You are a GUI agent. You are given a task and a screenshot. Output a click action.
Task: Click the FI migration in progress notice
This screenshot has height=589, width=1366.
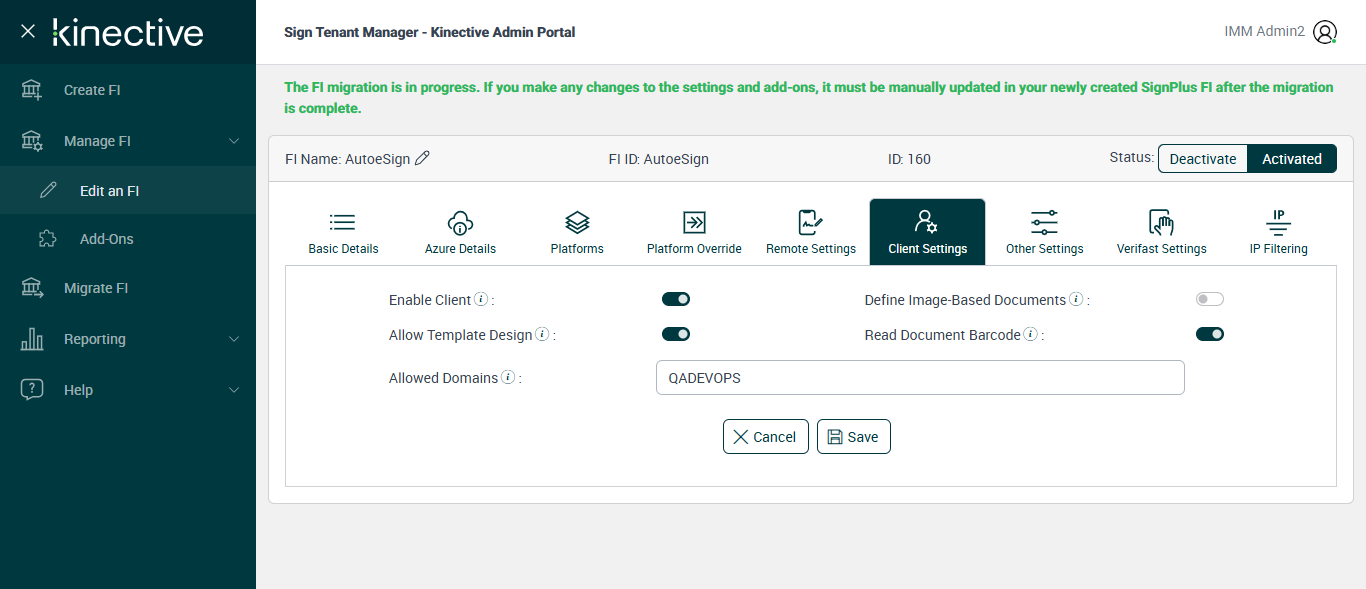808,97
